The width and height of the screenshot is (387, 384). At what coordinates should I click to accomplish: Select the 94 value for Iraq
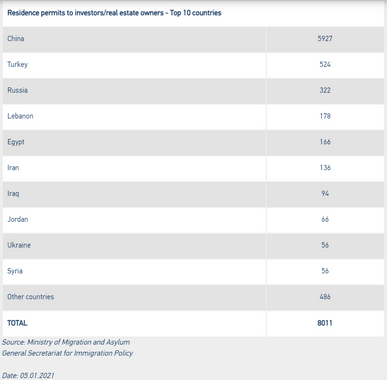pos(325,193)
